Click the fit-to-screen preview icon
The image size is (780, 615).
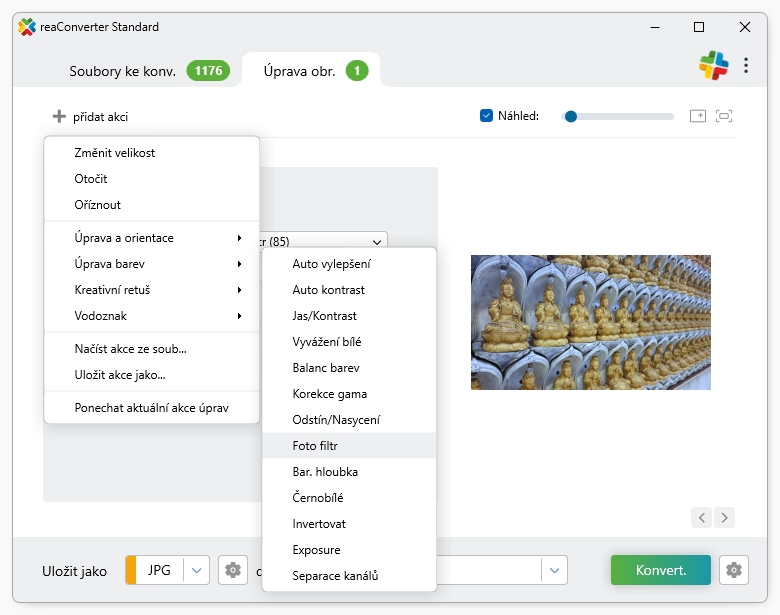[724, 116]
